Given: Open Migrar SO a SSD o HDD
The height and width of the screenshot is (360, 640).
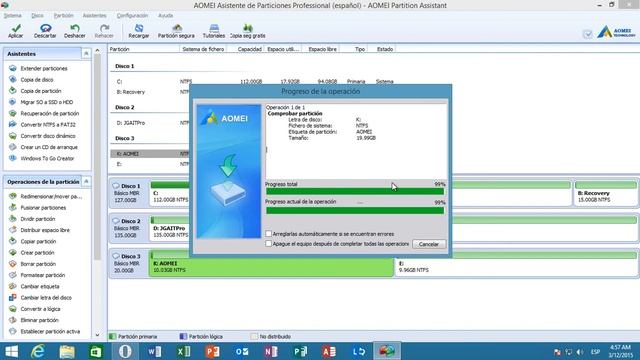Looking at the screenshot, I should [x=47, y=102].
